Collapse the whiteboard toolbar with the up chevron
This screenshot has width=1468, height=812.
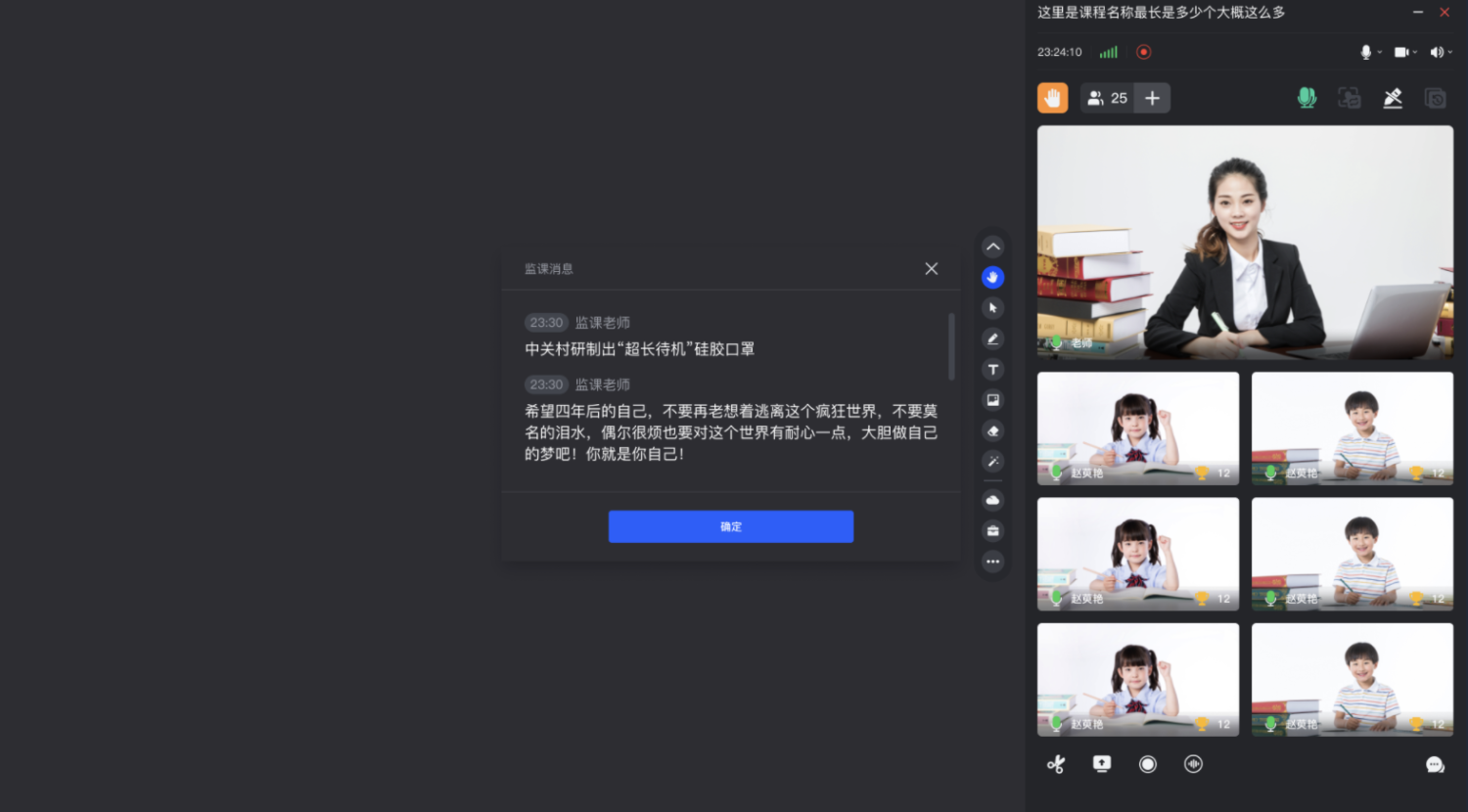click(x=992, y=247)
